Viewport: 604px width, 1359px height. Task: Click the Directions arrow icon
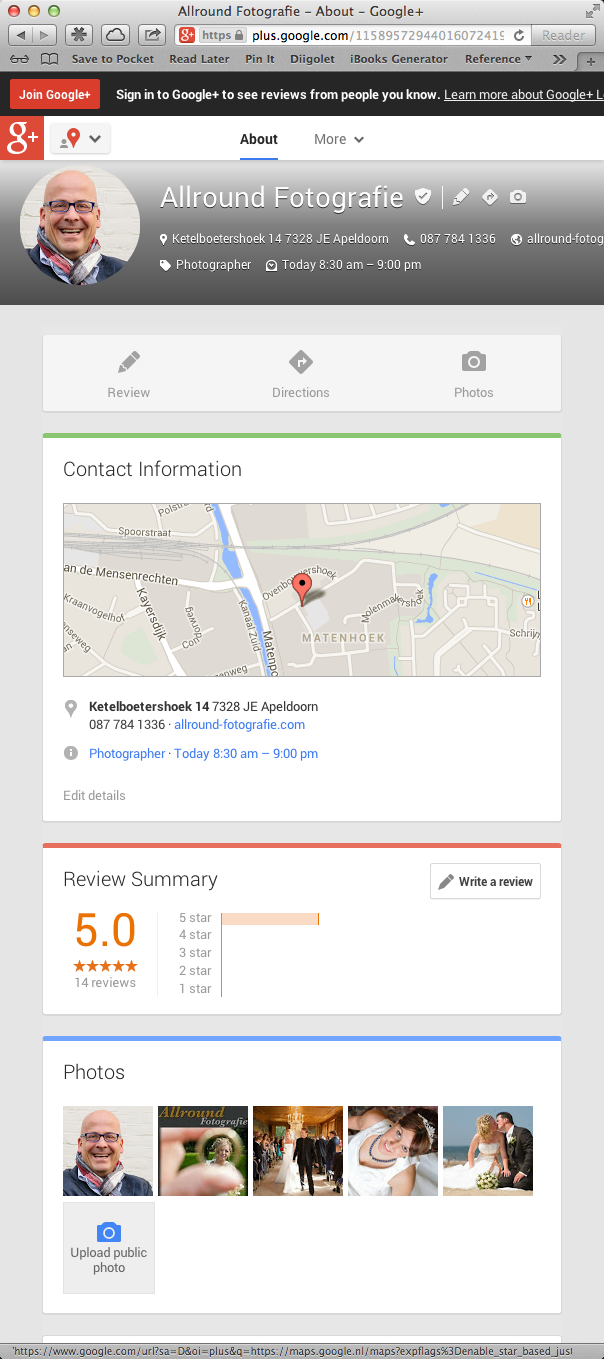click(x=300, y=361)
